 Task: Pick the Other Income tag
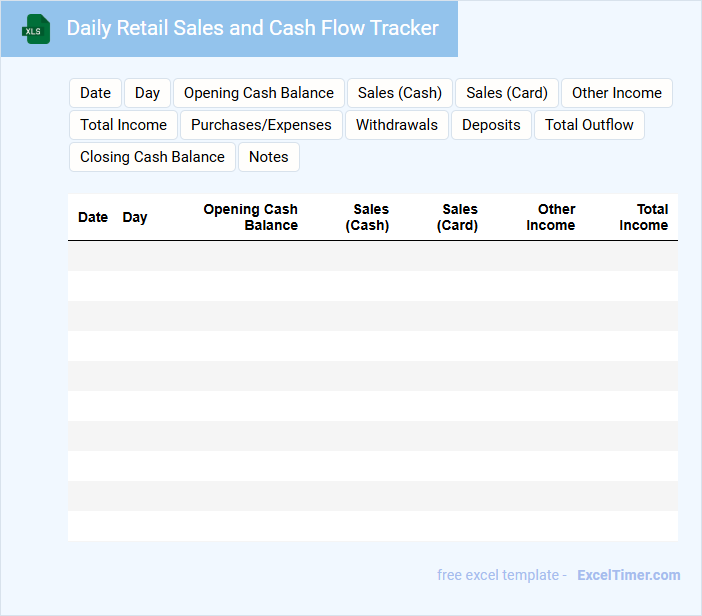point(616,93)
